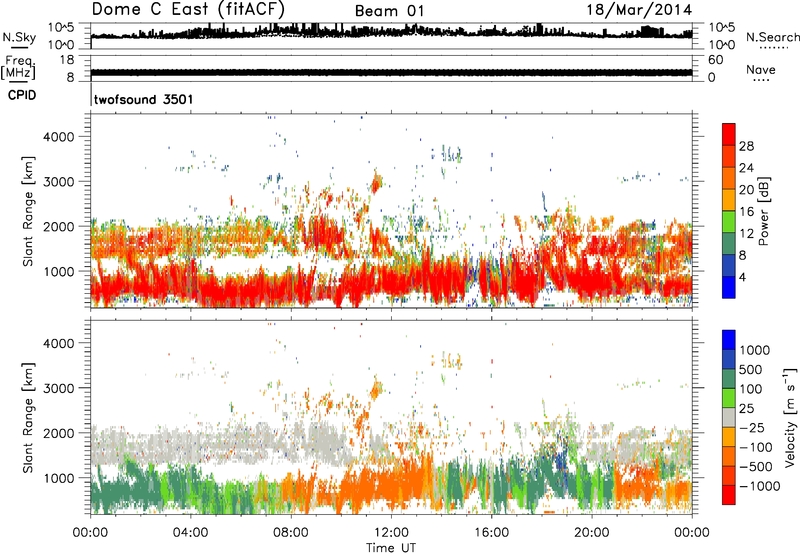Click the 'Dome C East (fitACF)' title
Image resolution: width=800 pixels, height=554 pixels.
pos(188,9)
